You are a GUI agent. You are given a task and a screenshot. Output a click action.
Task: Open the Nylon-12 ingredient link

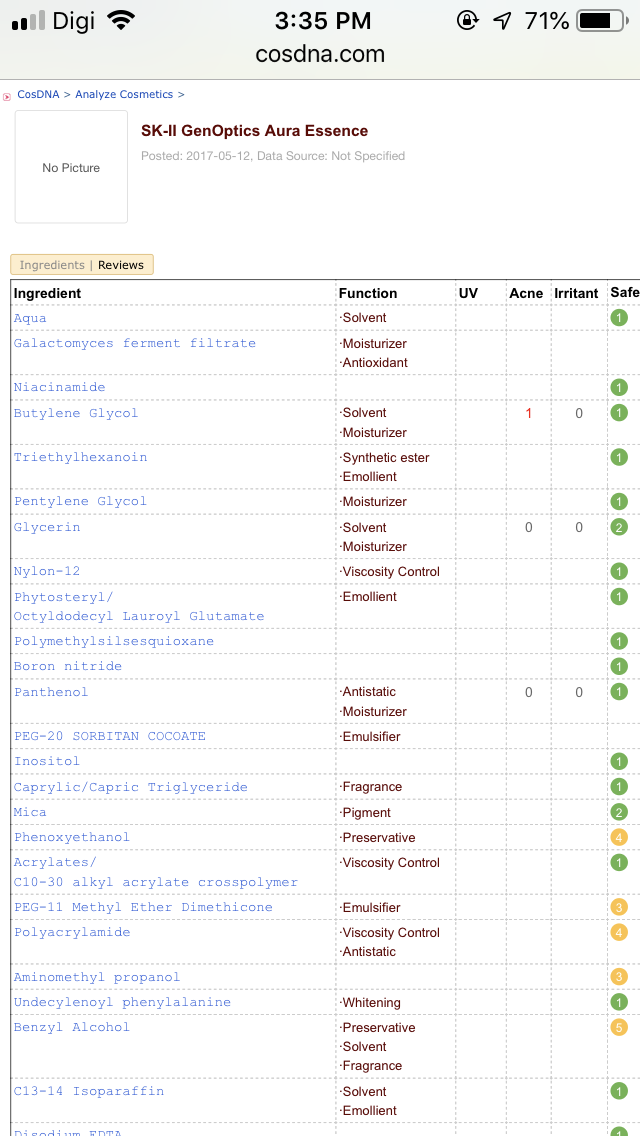tap(47, 572)
